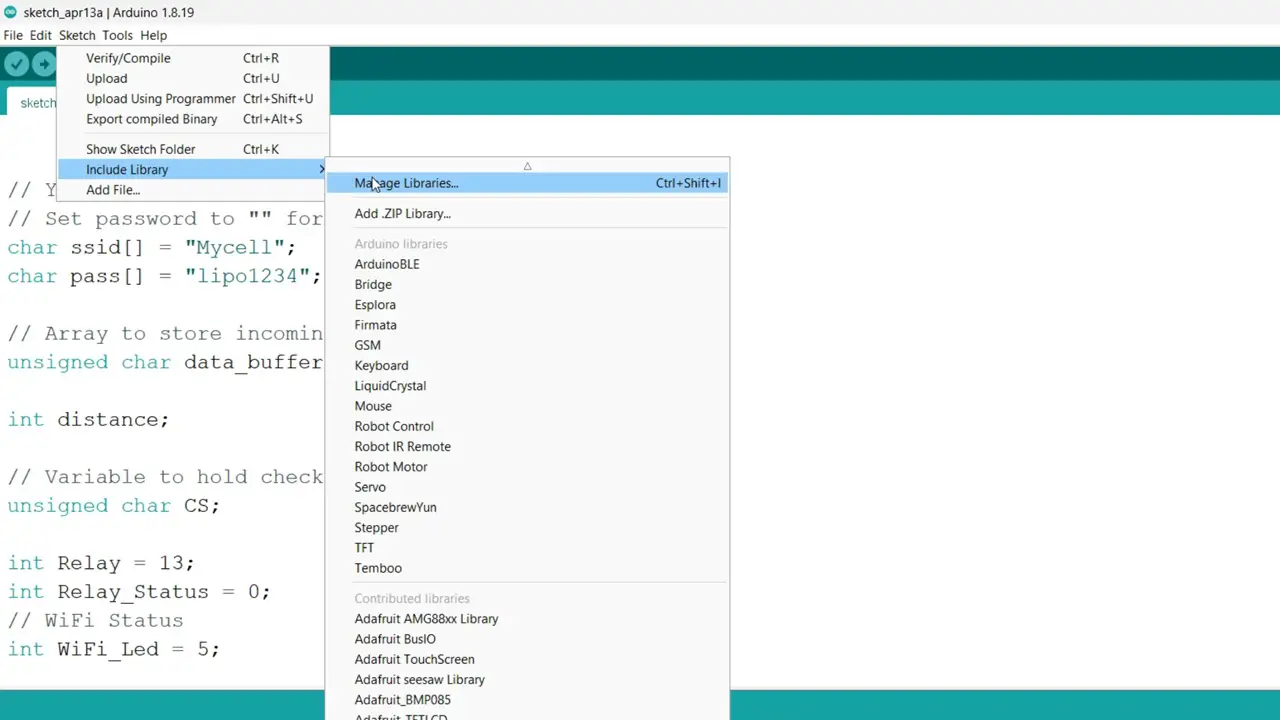
Task: Include Adafruit_BMP085 library
Action: (x=527, y=700)
